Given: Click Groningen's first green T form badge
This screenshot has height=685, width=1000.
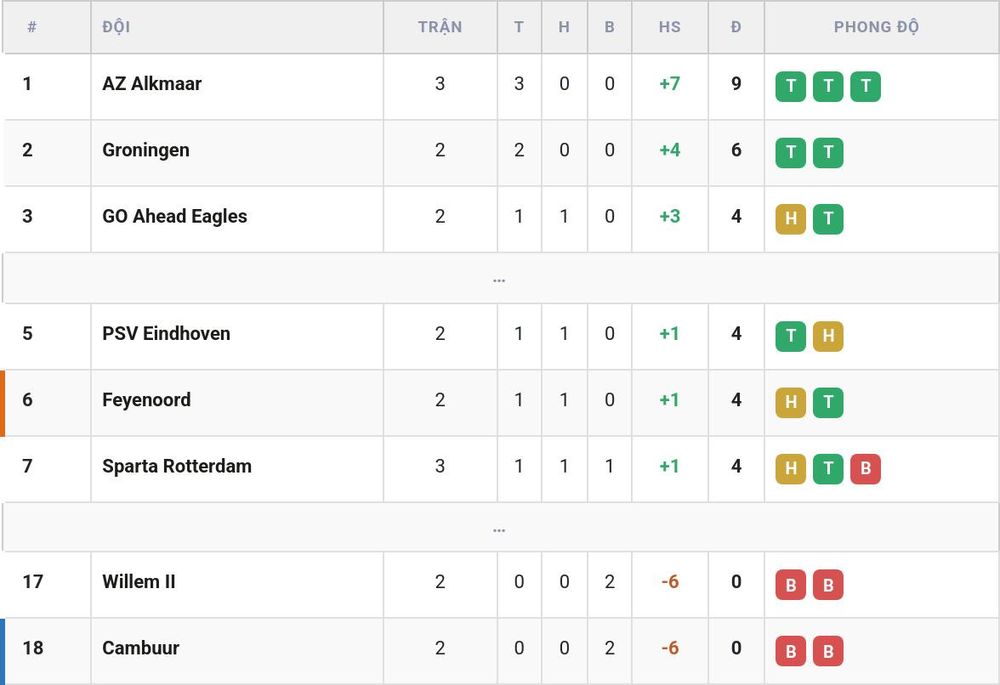Looking at the screenshot, I should coord(791,152).
